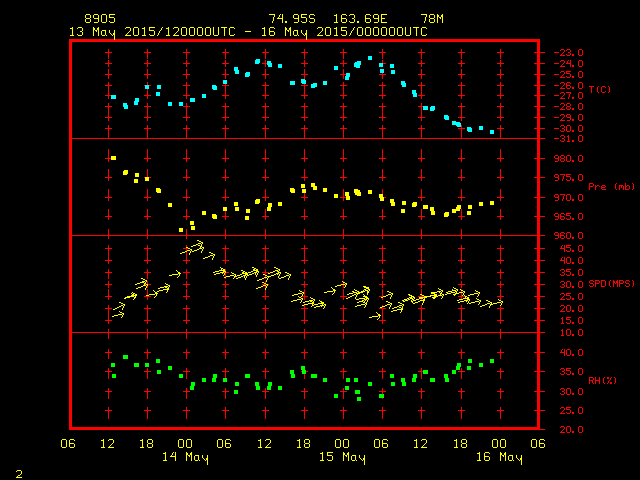Click the 15 May date label
The width and height of the screenshot is (640, 480).
342,457
